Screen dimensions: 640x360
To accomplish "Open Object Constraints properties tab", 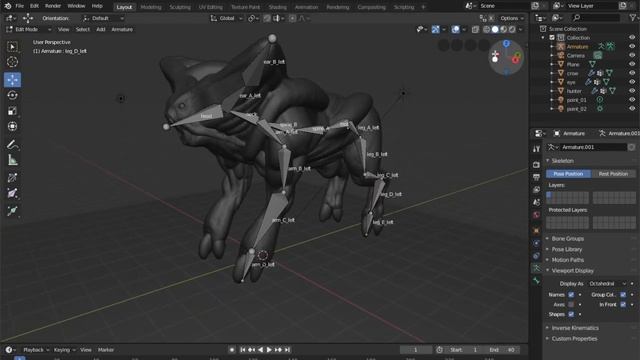I will point(536,256).
